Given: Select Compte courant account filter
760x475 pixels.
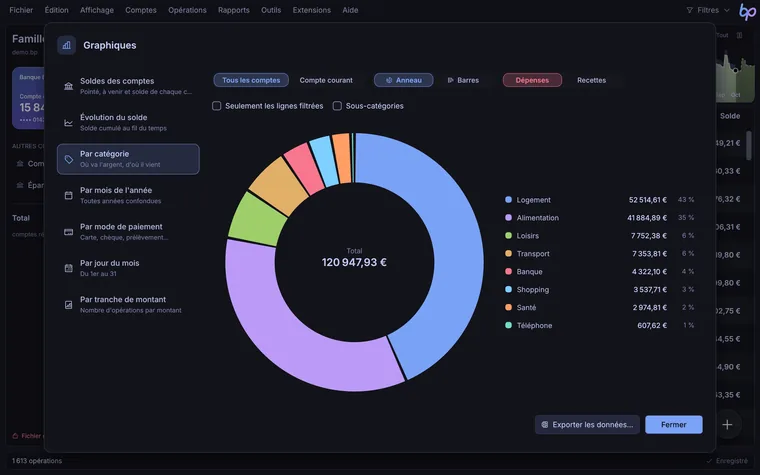Looking at the screenshot, I should (326, 80).
